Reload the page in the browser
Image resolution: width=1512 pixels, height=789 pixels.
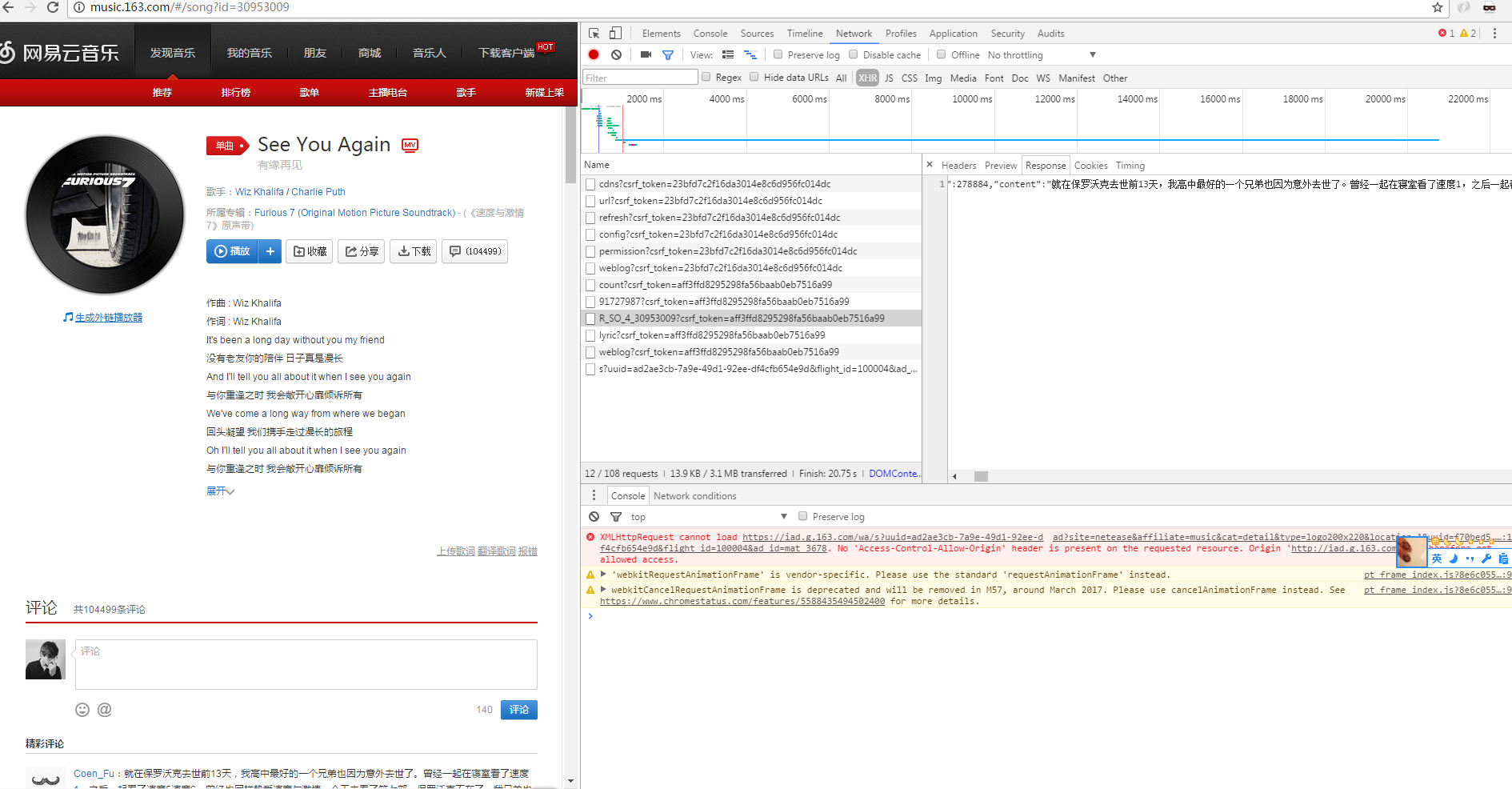tap(53, 7)
